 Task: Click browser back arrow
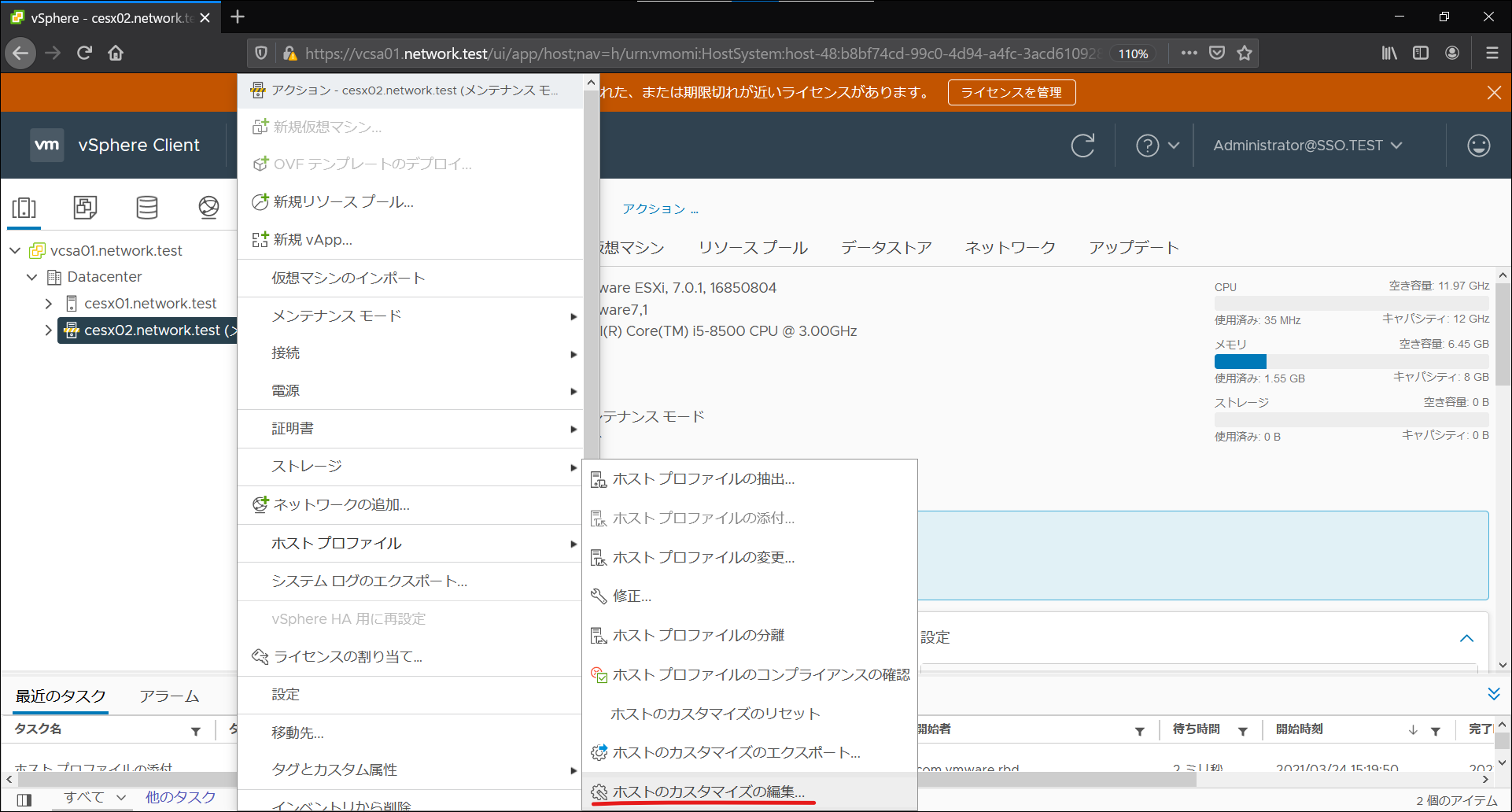(x=20, y=53)
